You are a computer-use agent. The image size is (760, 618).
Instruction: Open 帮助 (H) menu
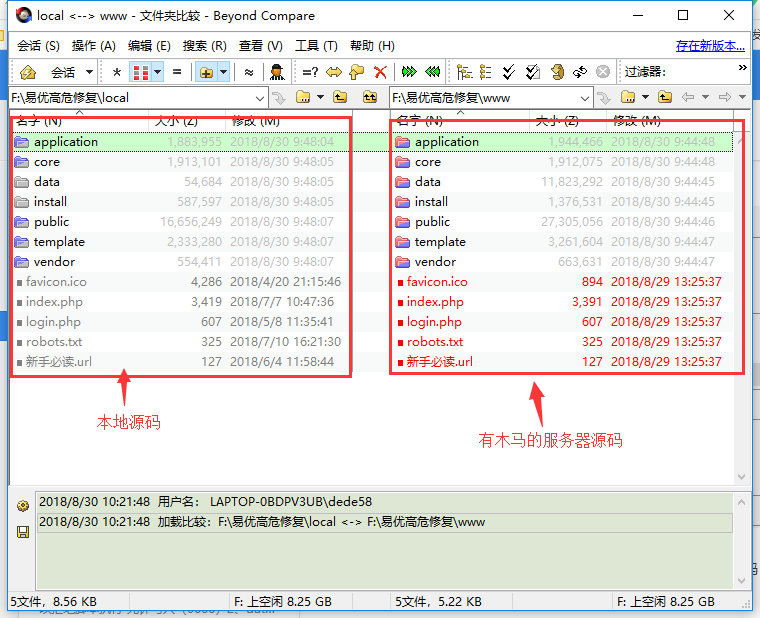[372, 46]
